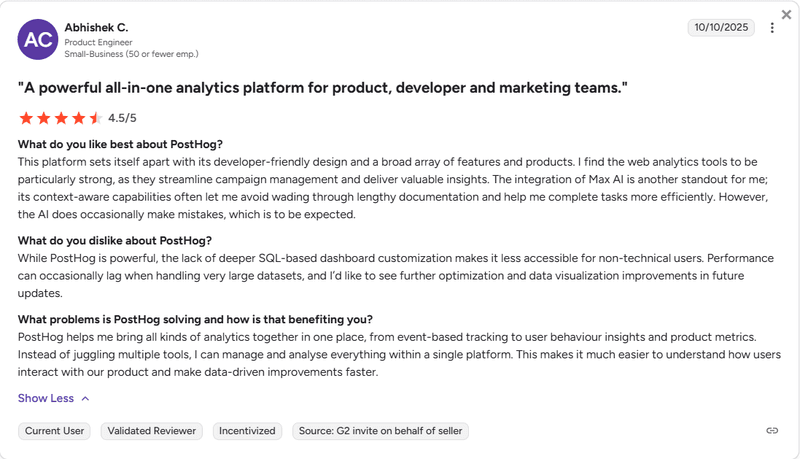Click 'What do you dislike about PostHog' heading

pyautogui.click(x=115, y=241)
